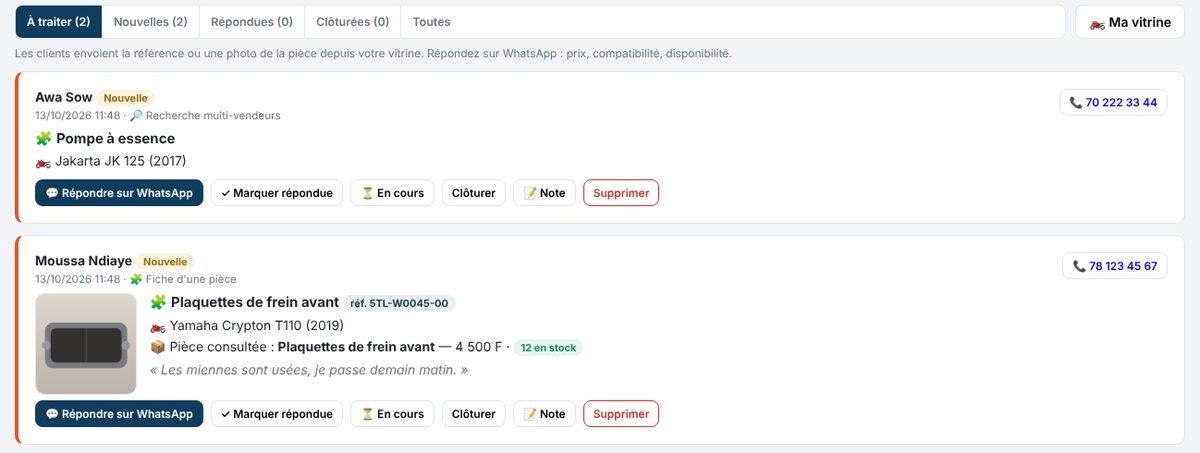
Task: Mark Awa Sow's request as répondue
Action: [x=277, y=193]
